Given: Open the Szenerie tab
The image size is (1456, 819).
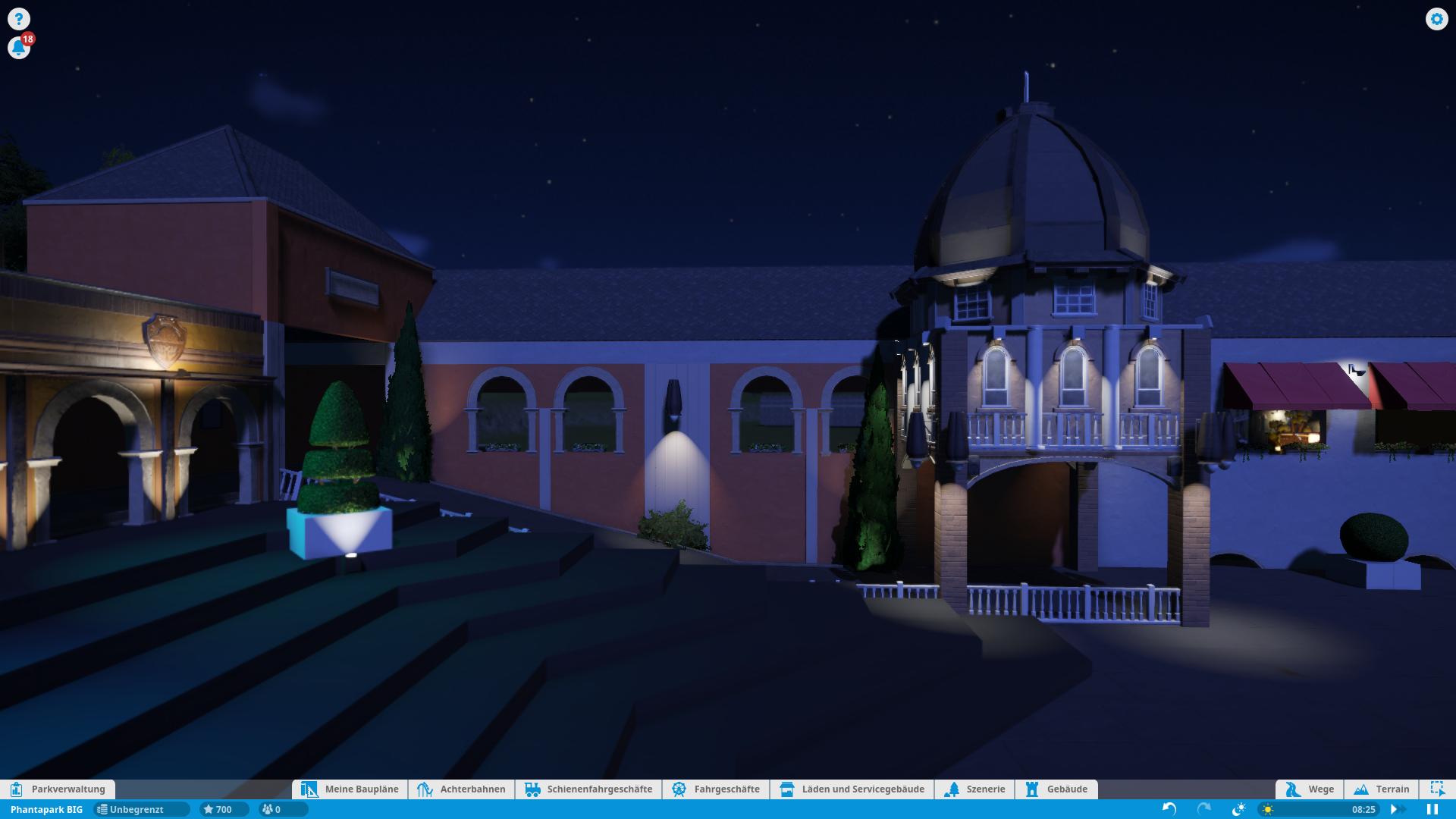Looking at the screenshot, I should (975, 789).
